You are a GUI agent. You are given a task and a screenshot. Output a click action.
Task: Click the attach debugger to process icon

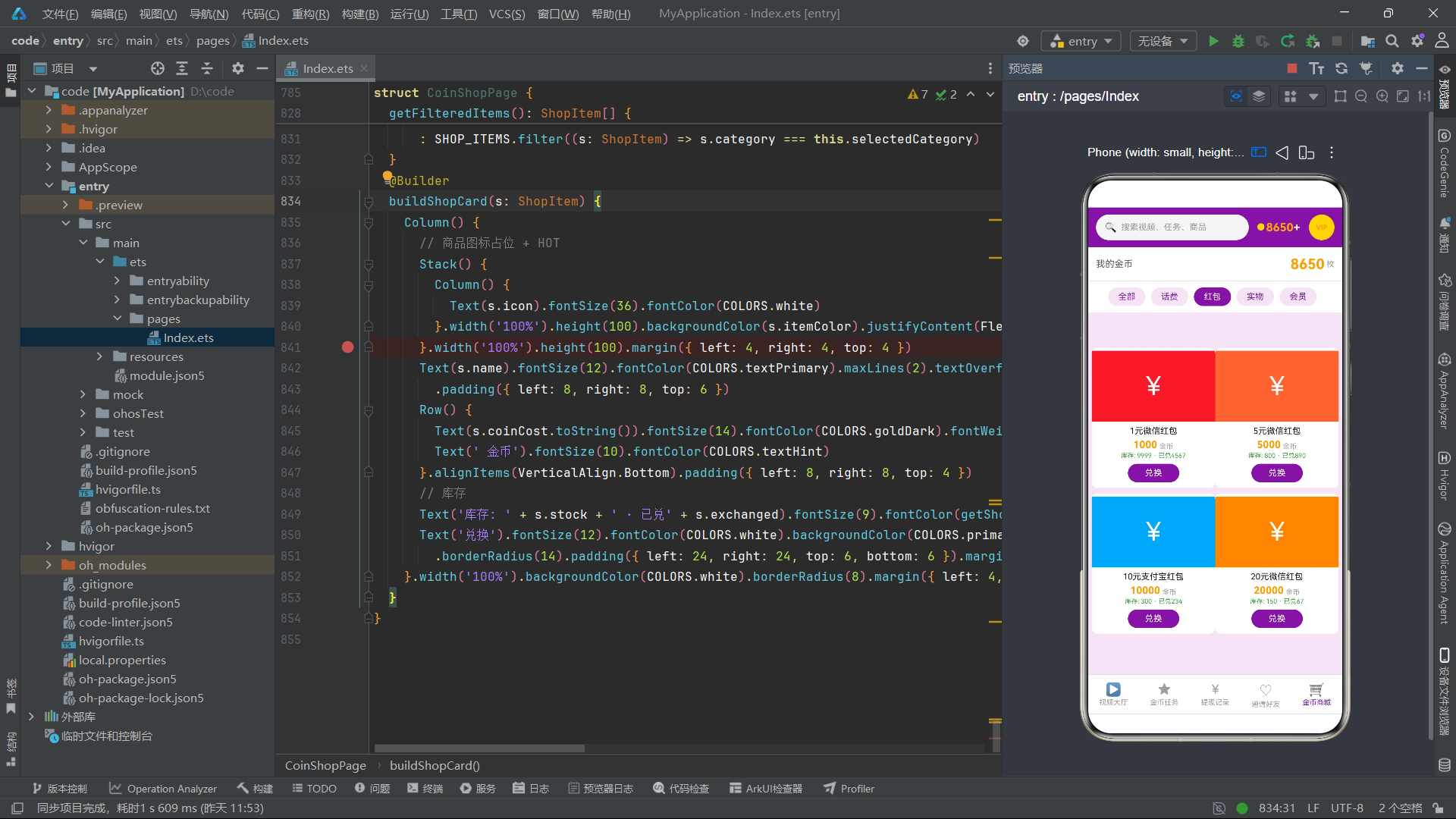[1313, 41]
